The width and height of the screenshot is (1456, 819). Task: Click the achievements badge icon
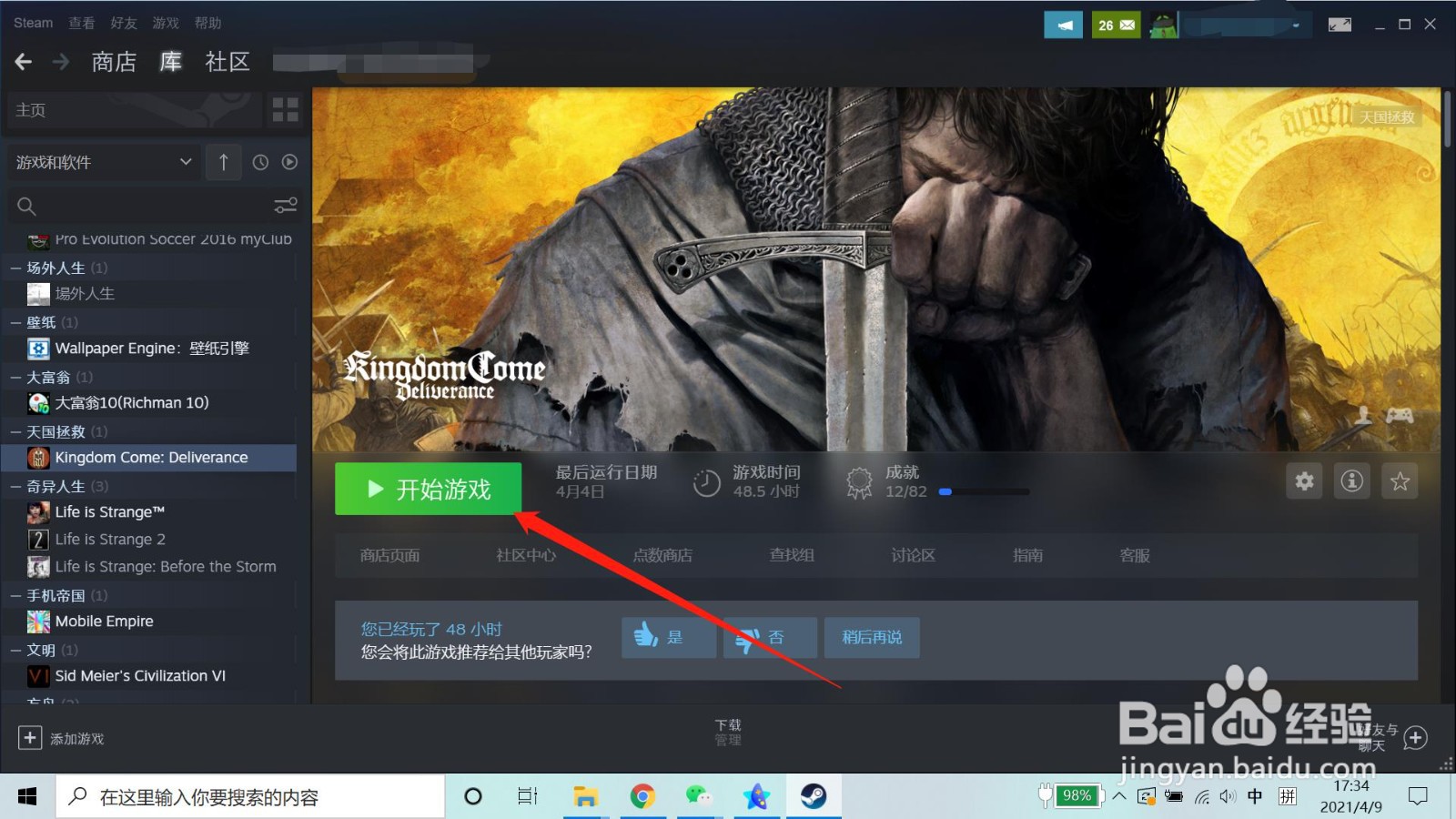tap(859, 482)
